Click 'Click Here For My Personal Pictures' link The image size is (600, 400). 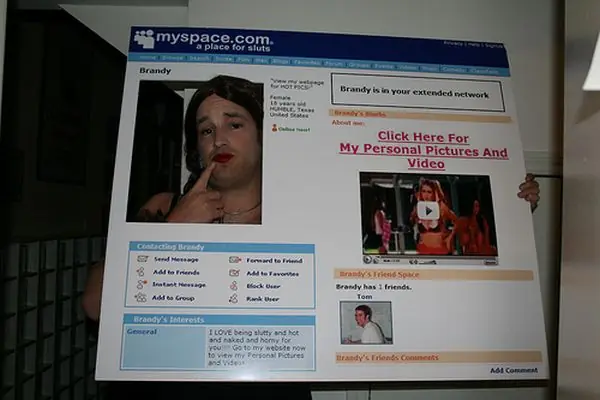(x=424, y=150)
